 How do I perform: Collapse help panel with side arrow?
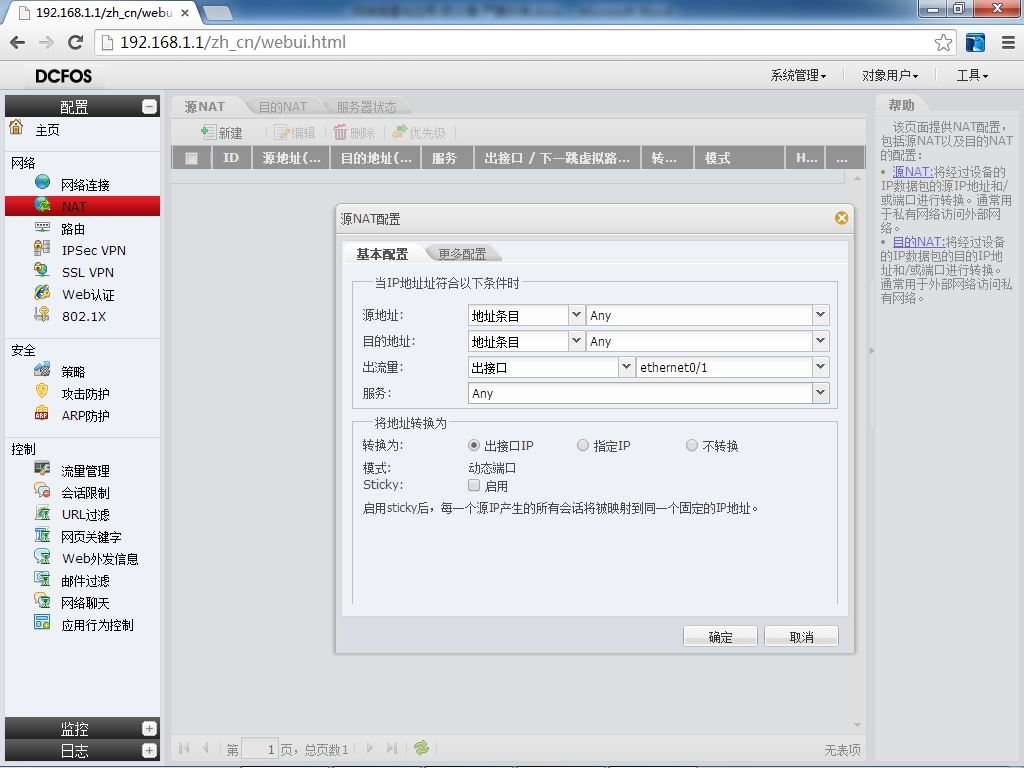point(871,351)
